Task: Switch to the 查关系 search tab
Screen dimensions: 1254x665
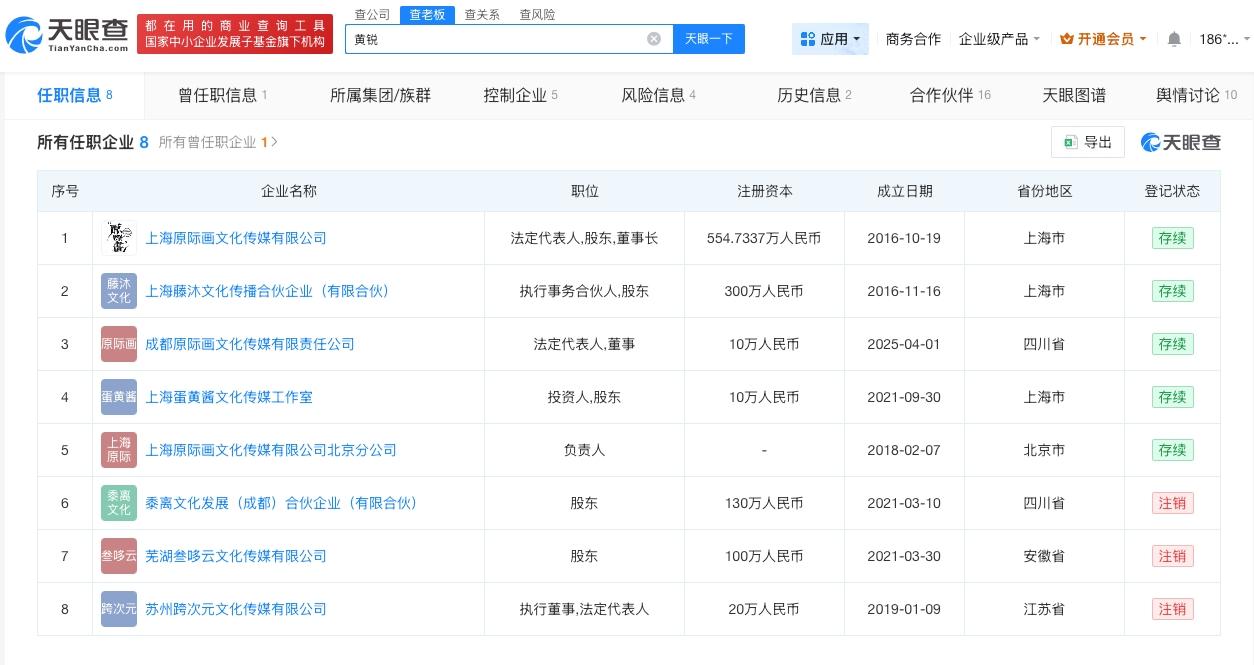Action: 482,15
